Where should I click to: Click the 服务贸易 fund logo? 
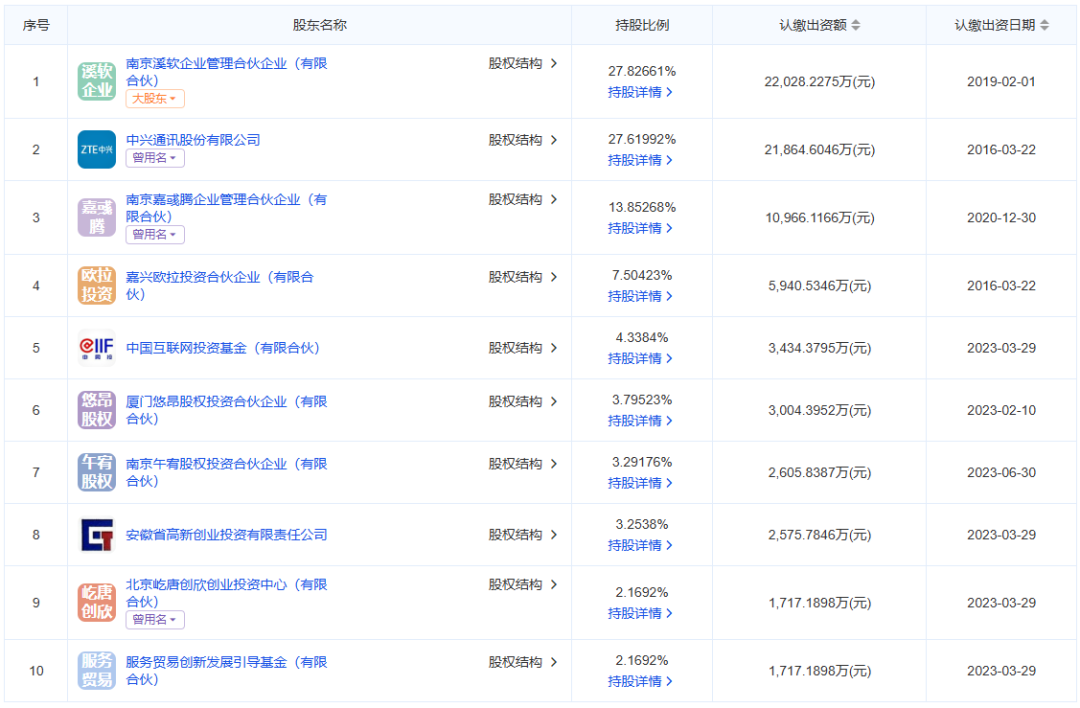tap(96, 671)
